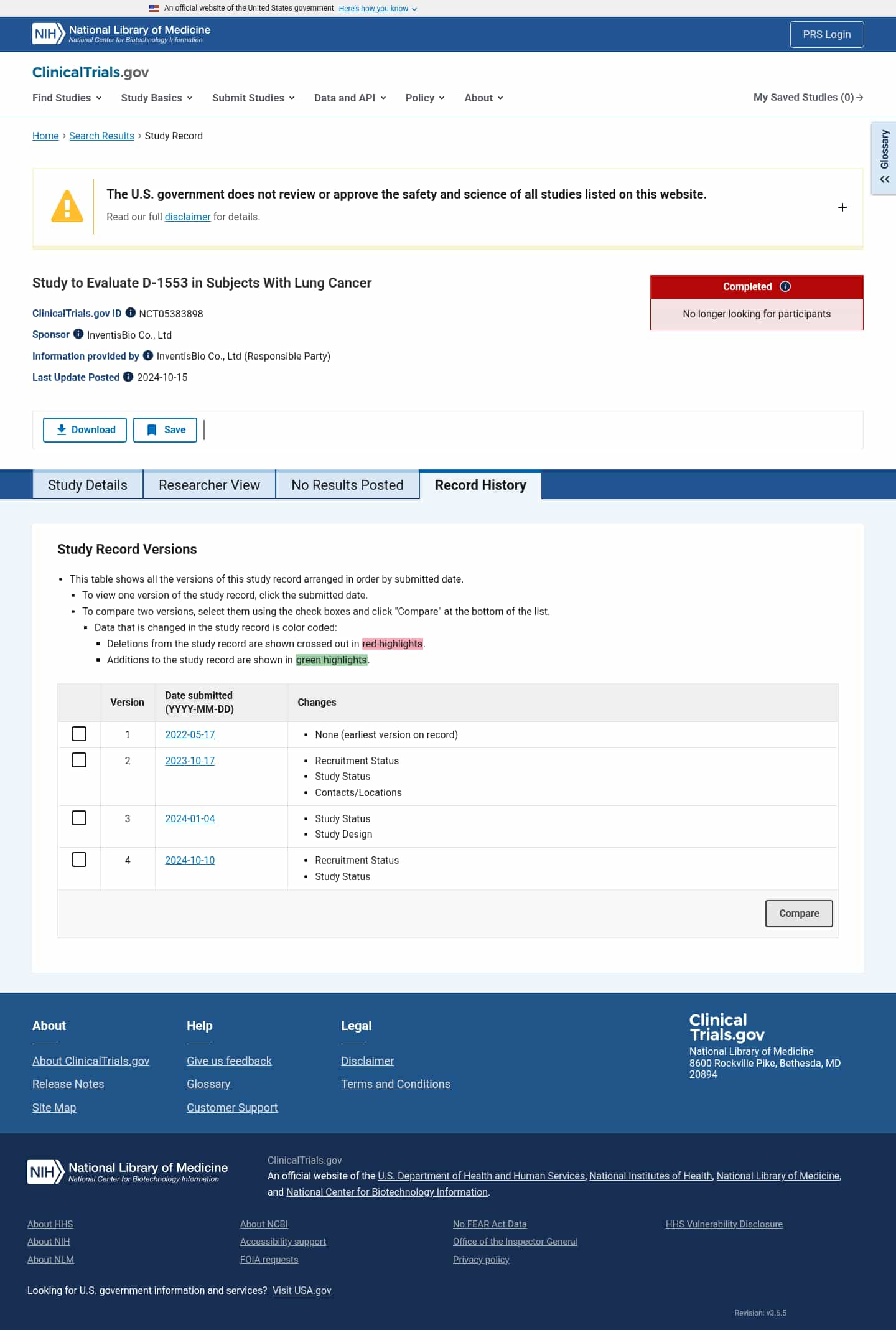View version submitted 2024-01-04
This screenshot has height=1330, width=896.
tap(190, 818)
